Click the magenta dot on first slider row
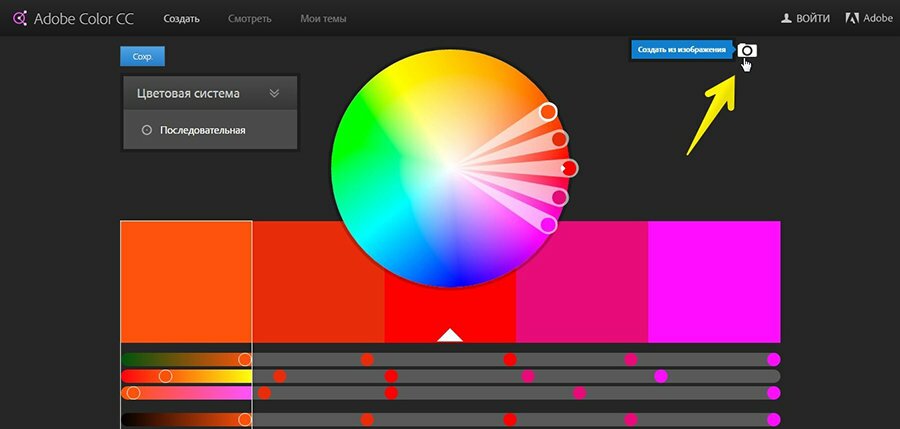 click(774, 360)
